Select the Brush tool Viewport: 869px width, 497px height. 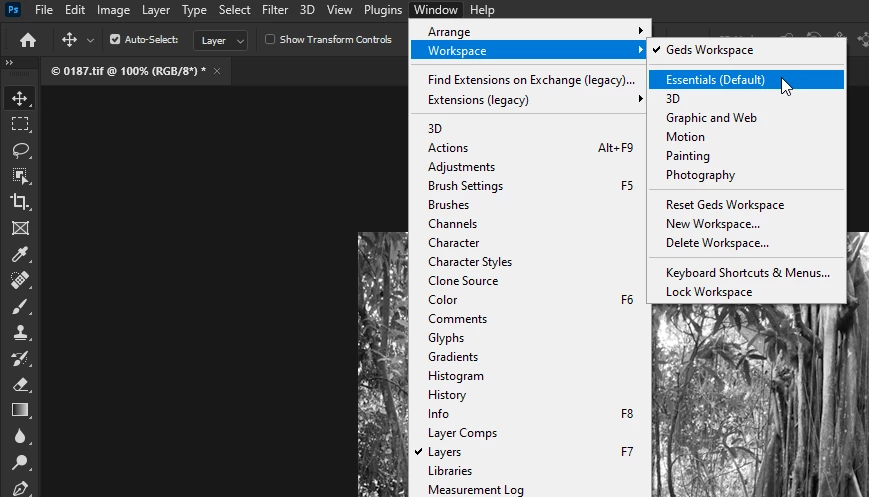20,306
